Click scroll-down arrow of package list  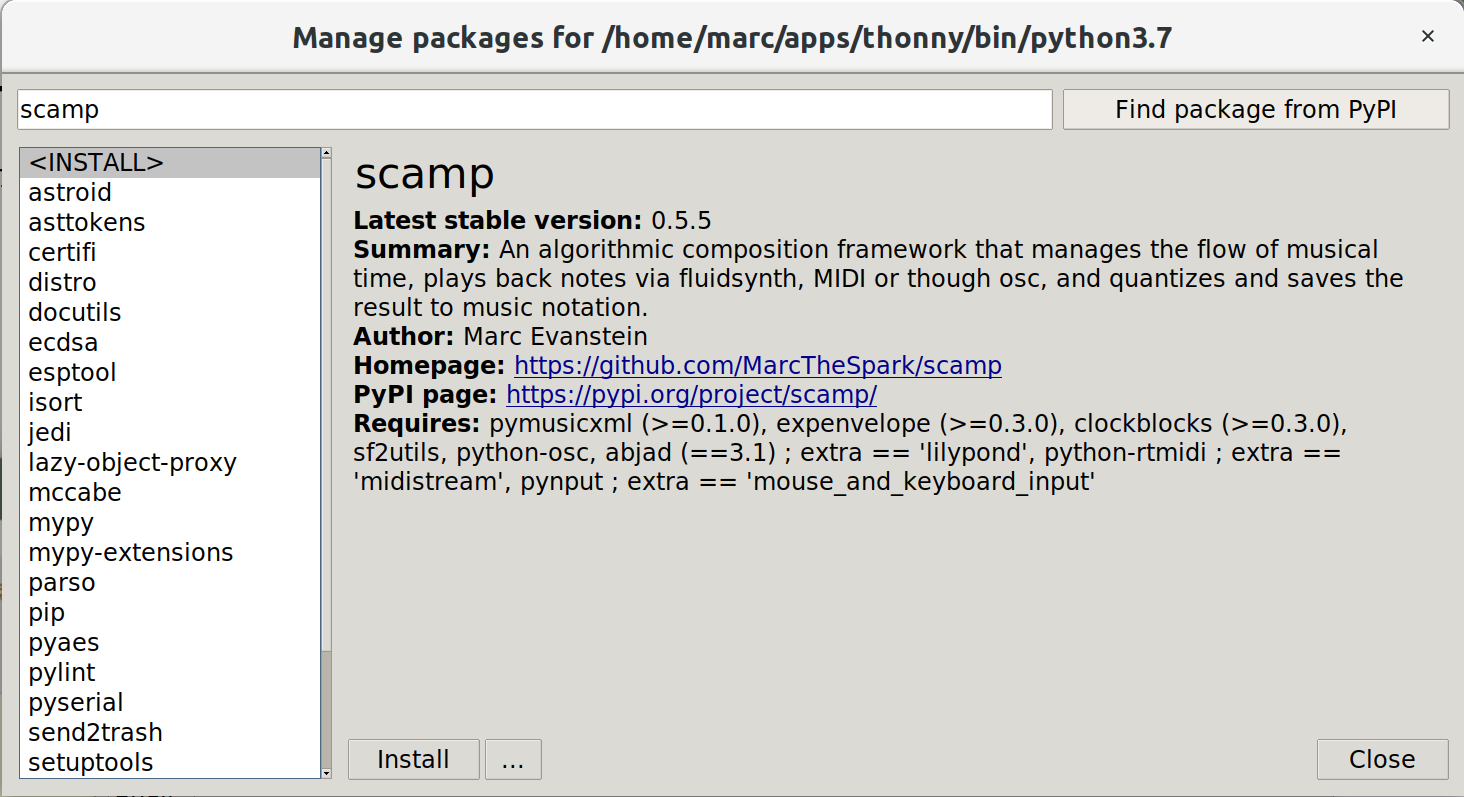coord(326,773)
